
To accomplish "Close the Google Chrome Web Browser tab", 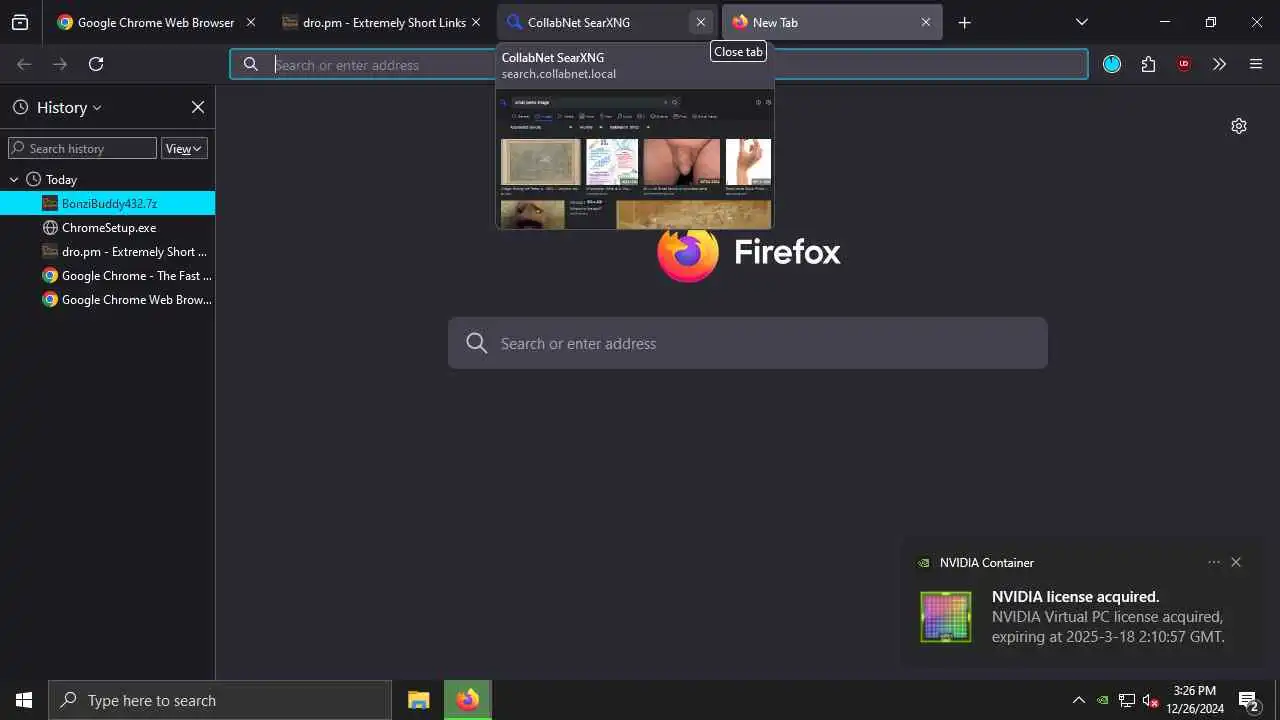I will click(250, 22).
